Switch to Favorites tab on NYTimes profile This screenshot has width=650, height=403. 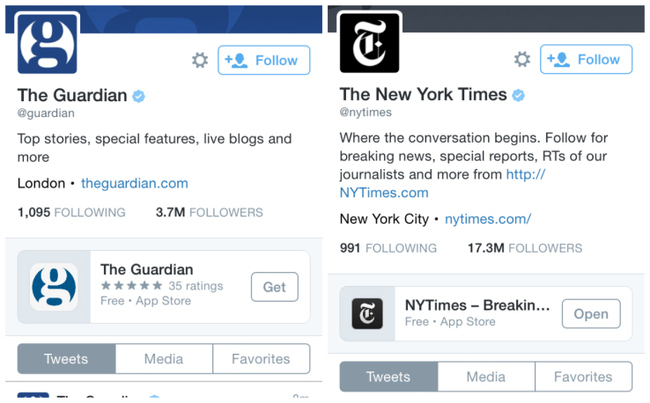coord(583,376)
